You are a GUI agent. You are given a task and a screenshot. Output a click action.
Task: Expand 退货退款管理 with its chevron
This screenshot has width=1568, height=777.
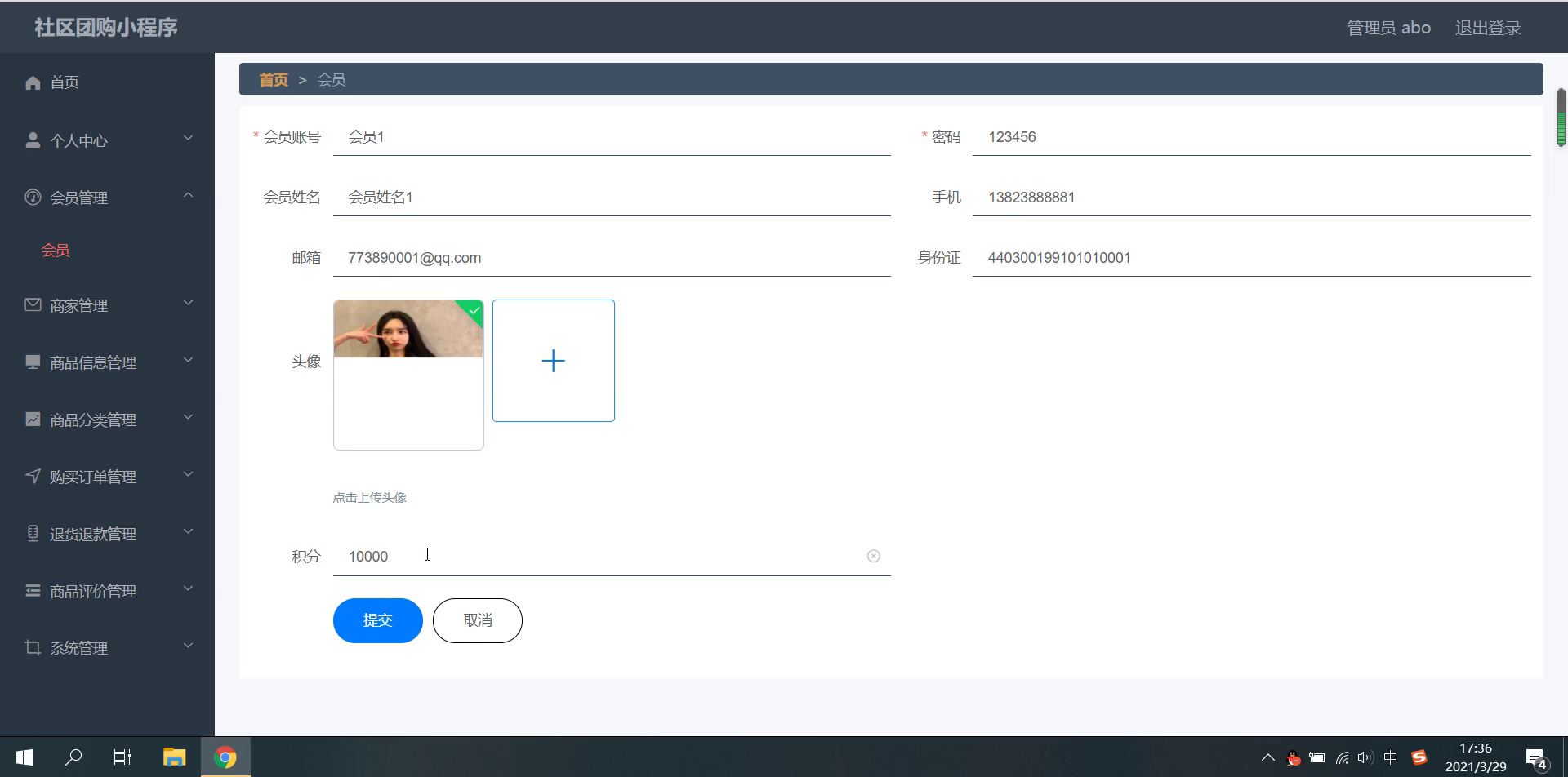pos(189,531)
